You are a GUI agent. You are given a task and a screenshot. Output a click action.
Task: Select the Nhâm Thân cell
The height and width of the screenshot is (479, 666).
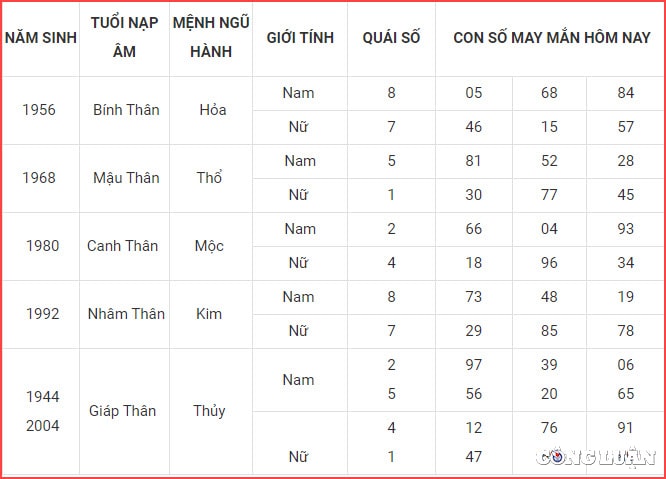pos(126,314)
